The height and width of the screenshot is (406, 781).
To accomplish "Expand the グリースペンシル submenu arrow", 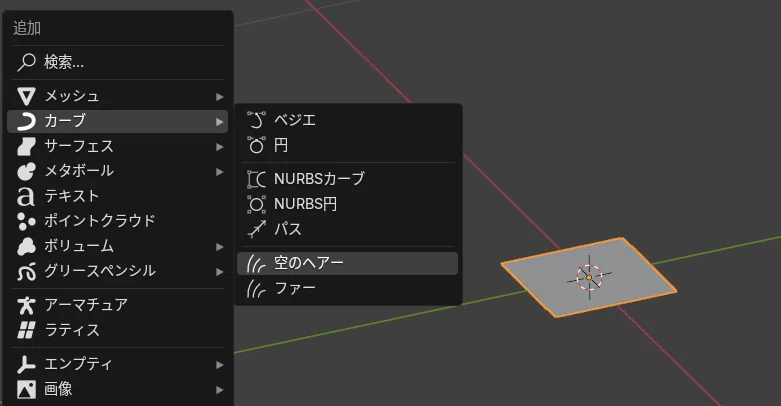I will point(220,272).
